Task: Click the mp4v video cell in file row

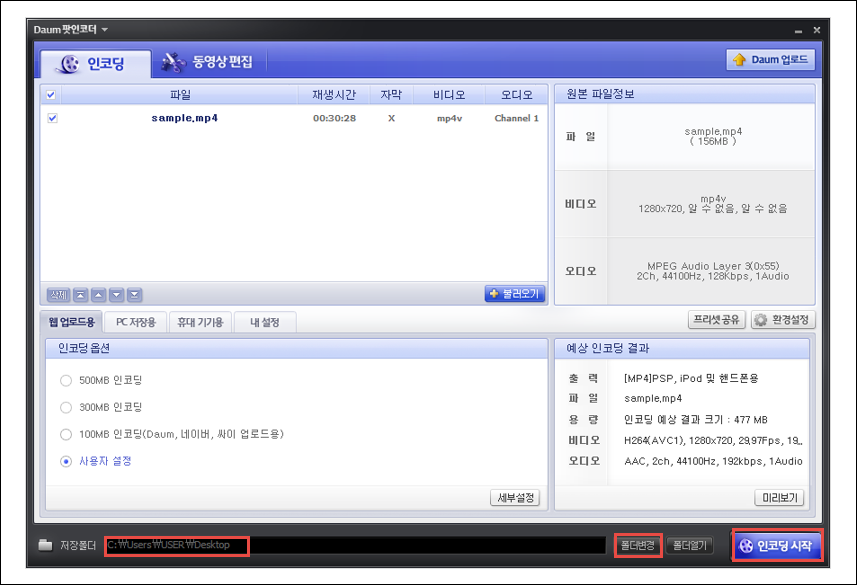Action: (x=449, y=118)
